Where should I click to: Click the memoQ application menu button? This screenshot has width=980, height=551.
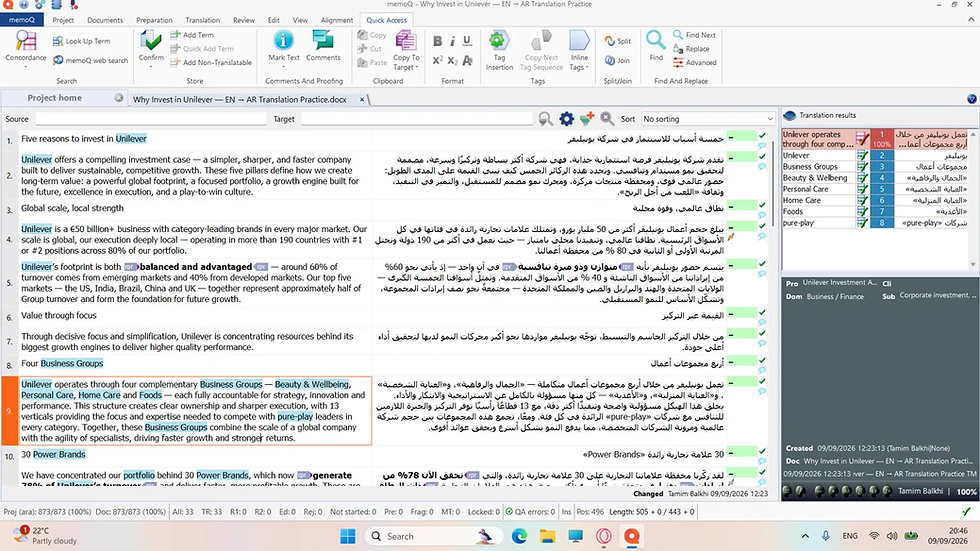click(x=22, y=20)
